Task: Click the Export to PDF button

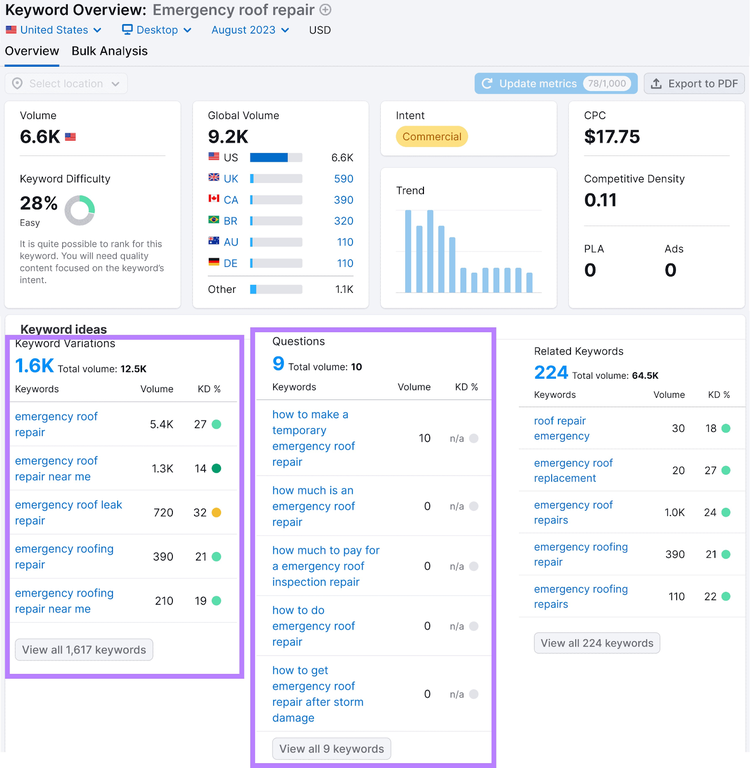Action: [x=694, y=84]
